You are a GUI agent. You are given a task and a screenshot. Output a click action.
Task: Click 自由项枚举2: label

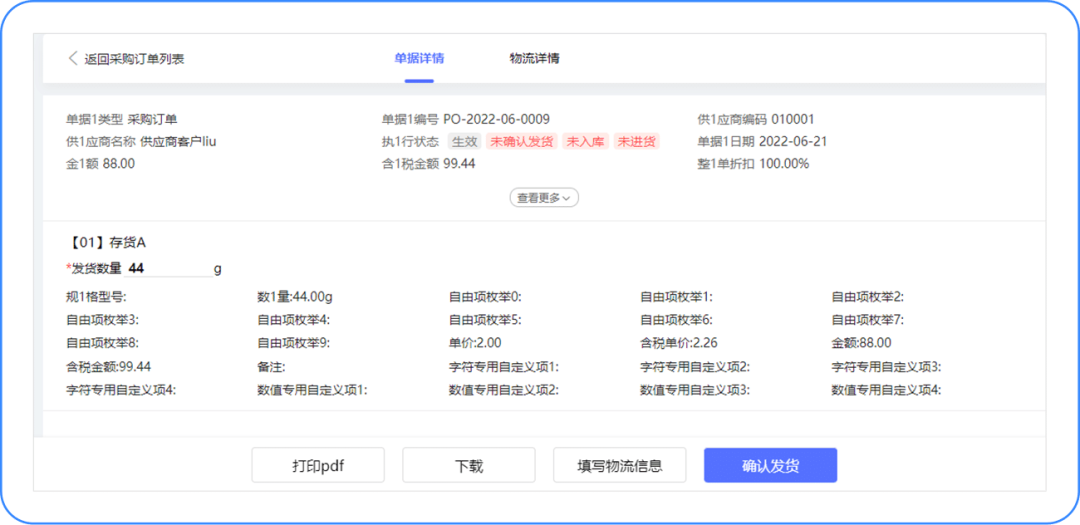click(x=868, y=297)
